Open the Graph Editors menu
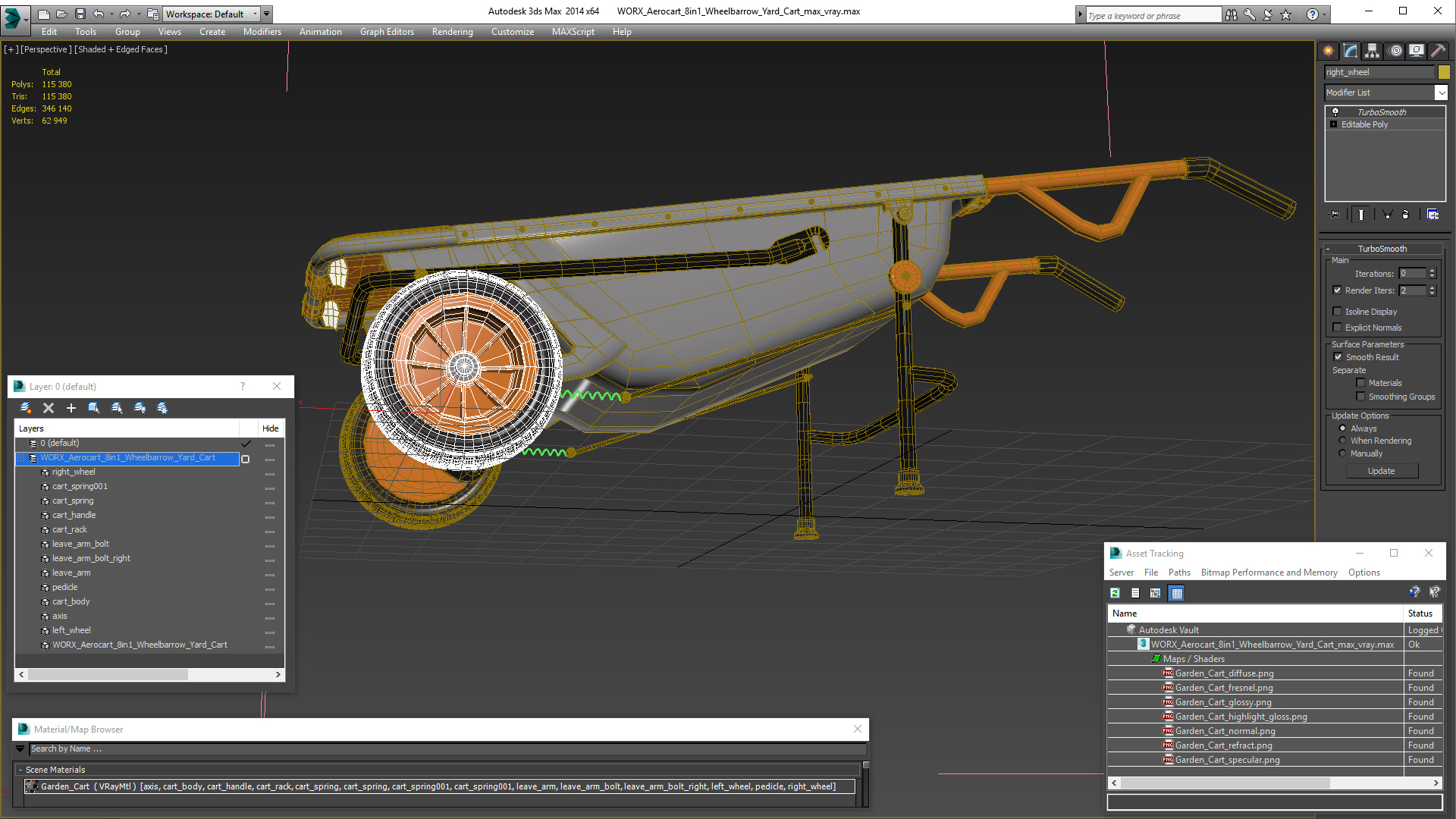The height and width of the screenshot is (819, 1456). coord(387,32)
